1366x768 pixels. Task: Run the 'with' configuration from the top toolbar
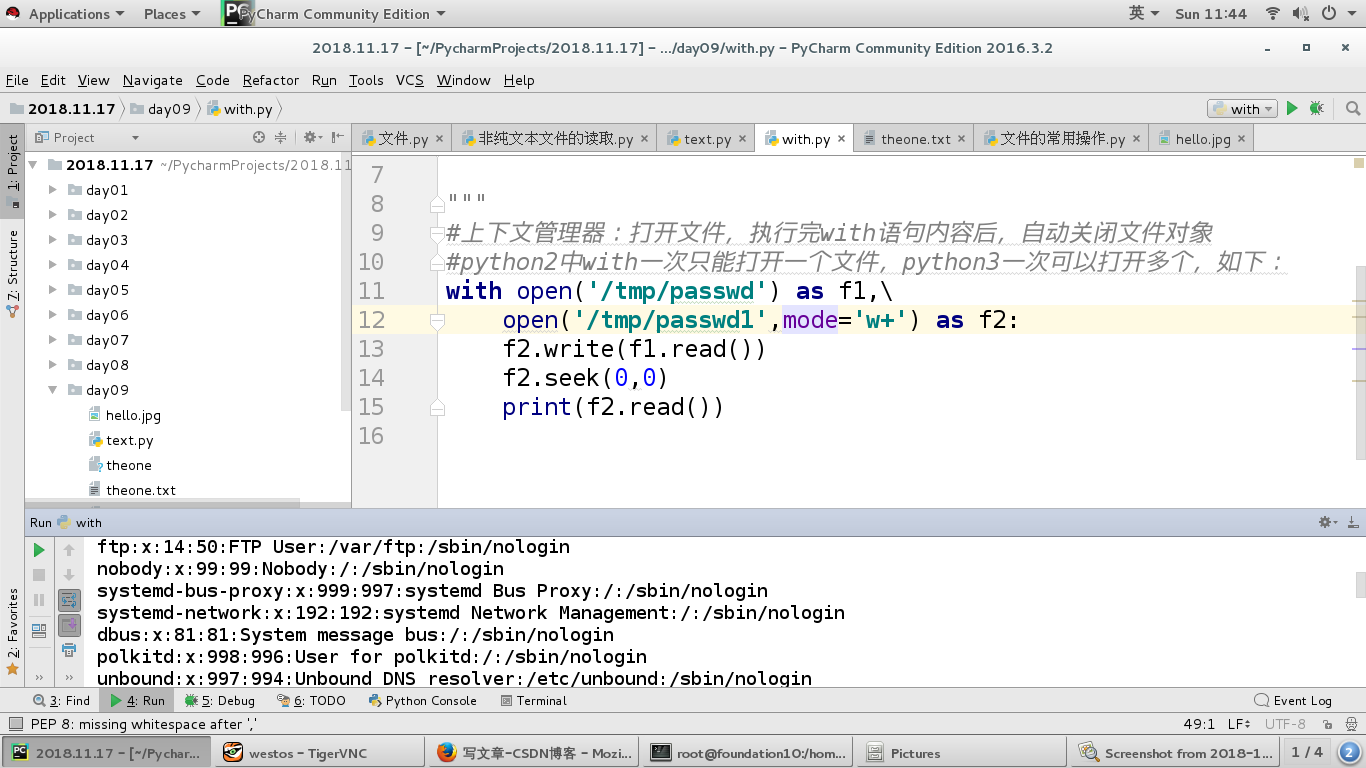click(1292, 109)
